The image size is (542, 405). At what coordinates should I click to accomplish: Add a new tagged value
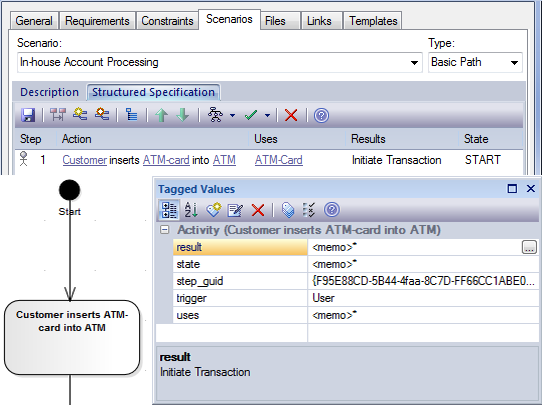pos(214,210)
